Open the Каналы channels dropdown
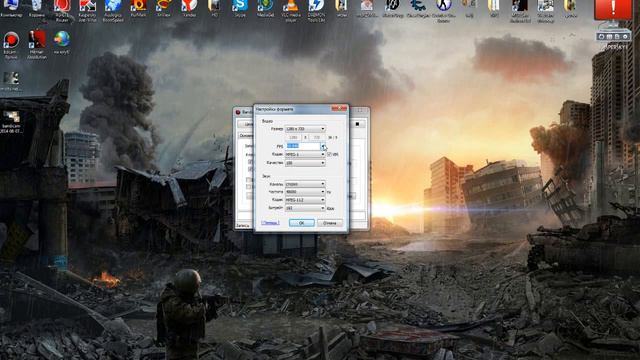 point(305,184)
